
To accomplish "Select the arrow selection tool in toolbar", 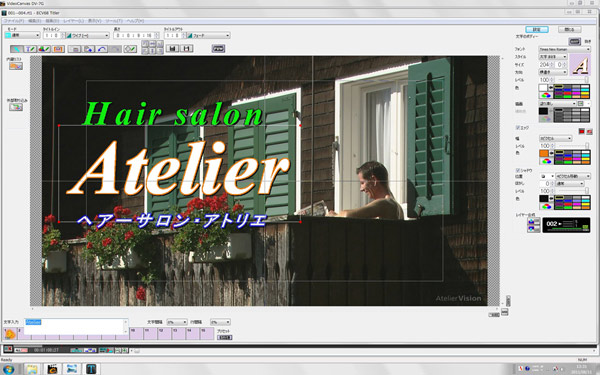I will pyautogui.click(x=16, y=49).
